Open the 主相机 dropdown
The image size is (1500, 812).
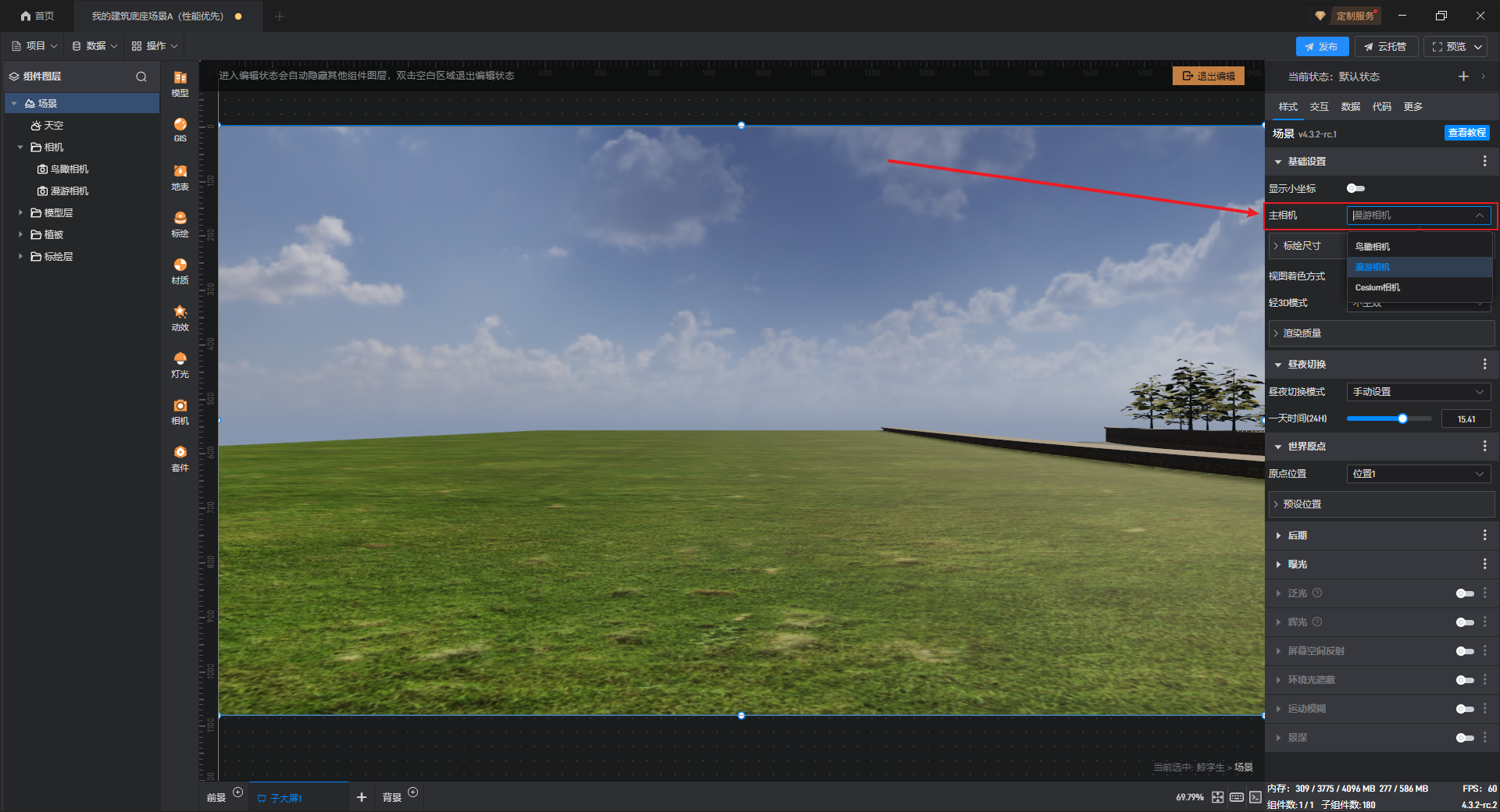[1419, 215]
